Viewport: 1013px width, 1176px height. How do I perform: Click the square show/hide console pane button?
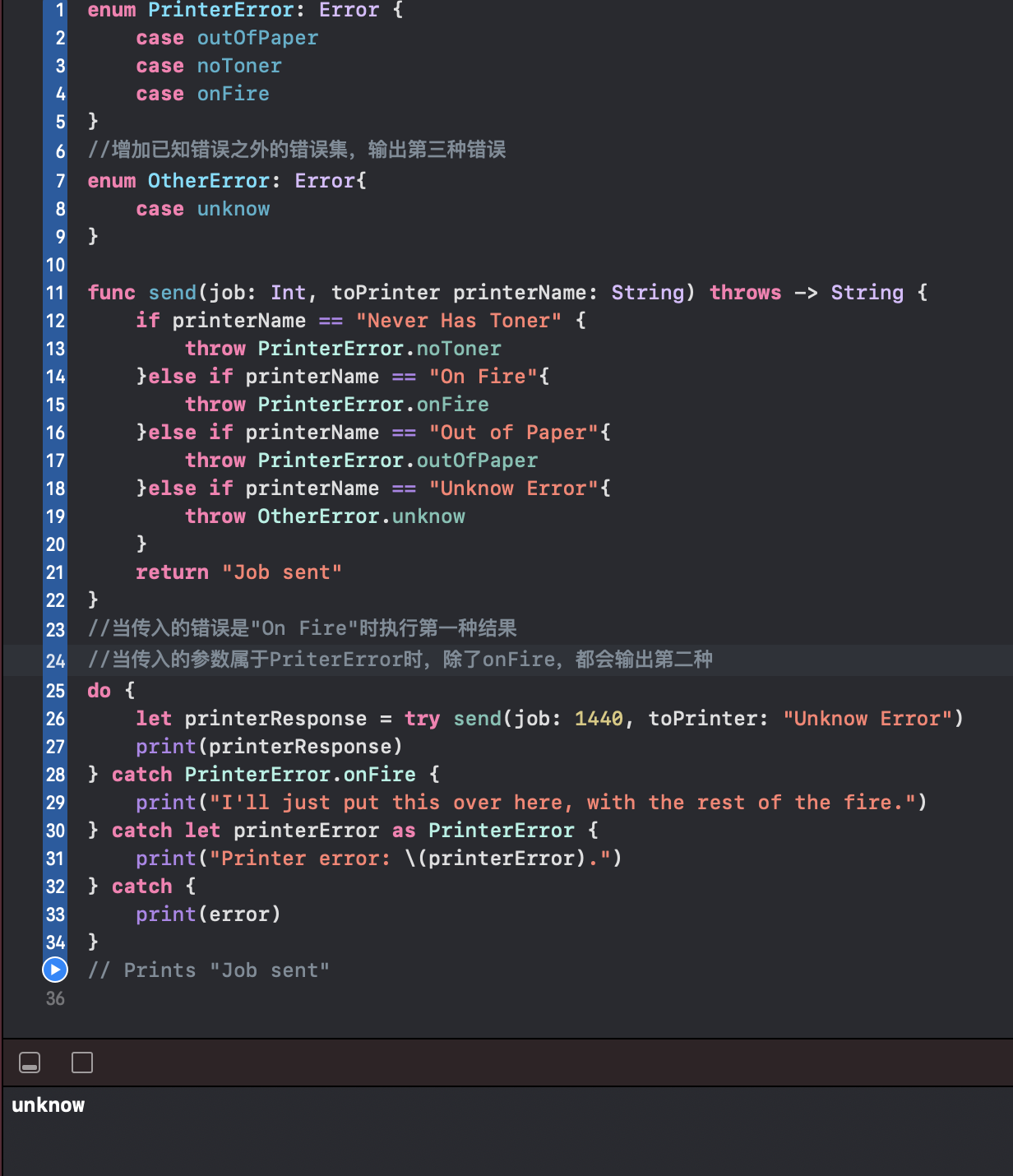tap(82, 1063)
